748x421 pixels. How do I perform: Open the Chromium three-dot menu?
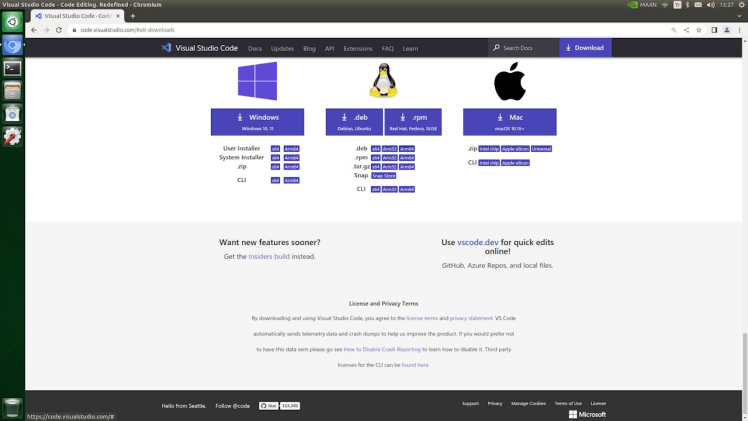(x=739, y=30)
